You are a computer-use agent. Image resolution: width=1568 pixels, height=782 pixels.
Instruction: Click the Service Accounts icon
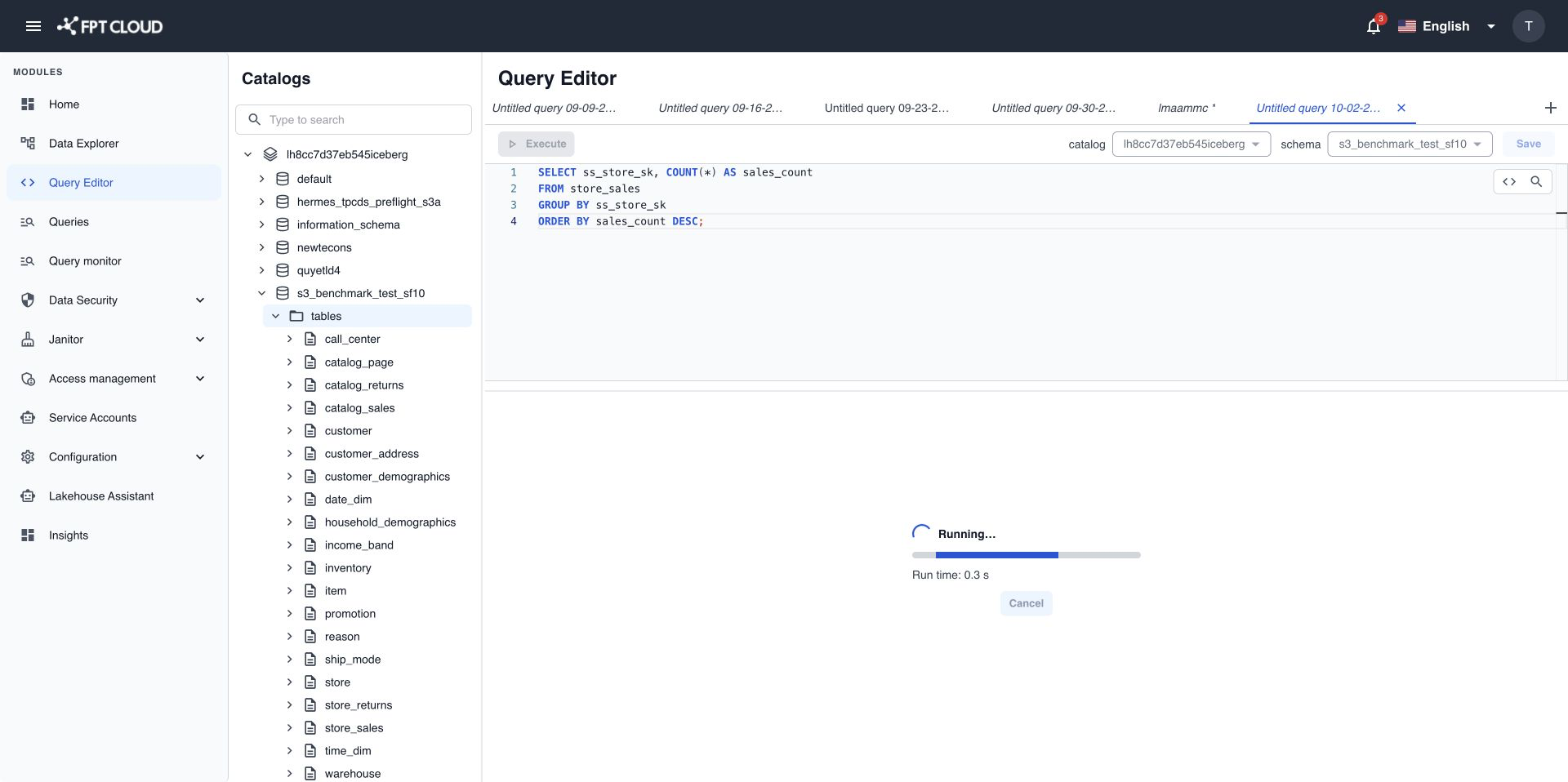(x=28, y=418)
